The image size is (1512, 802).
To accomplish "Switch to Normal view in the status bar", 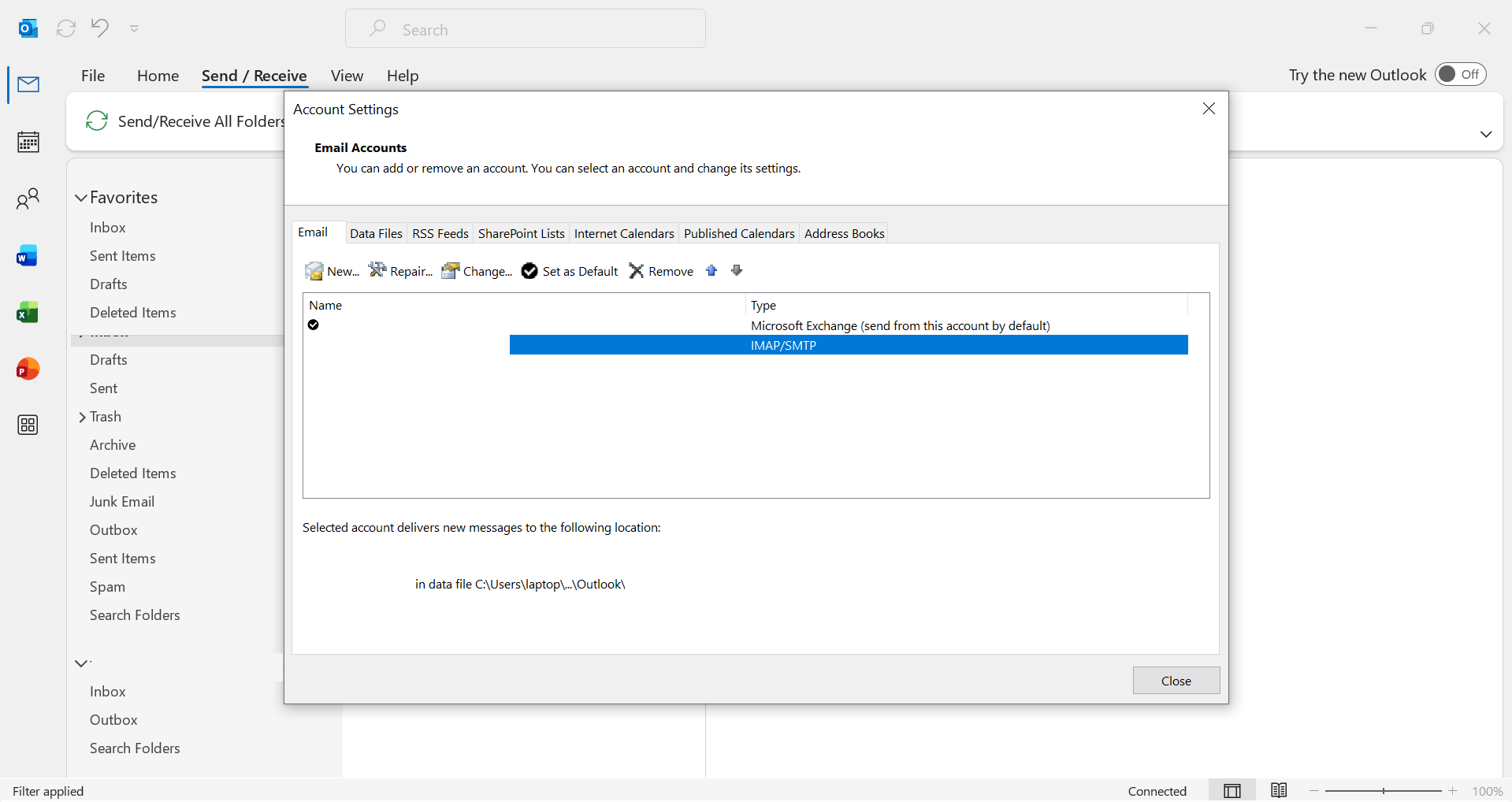I will click(1232, 791).
